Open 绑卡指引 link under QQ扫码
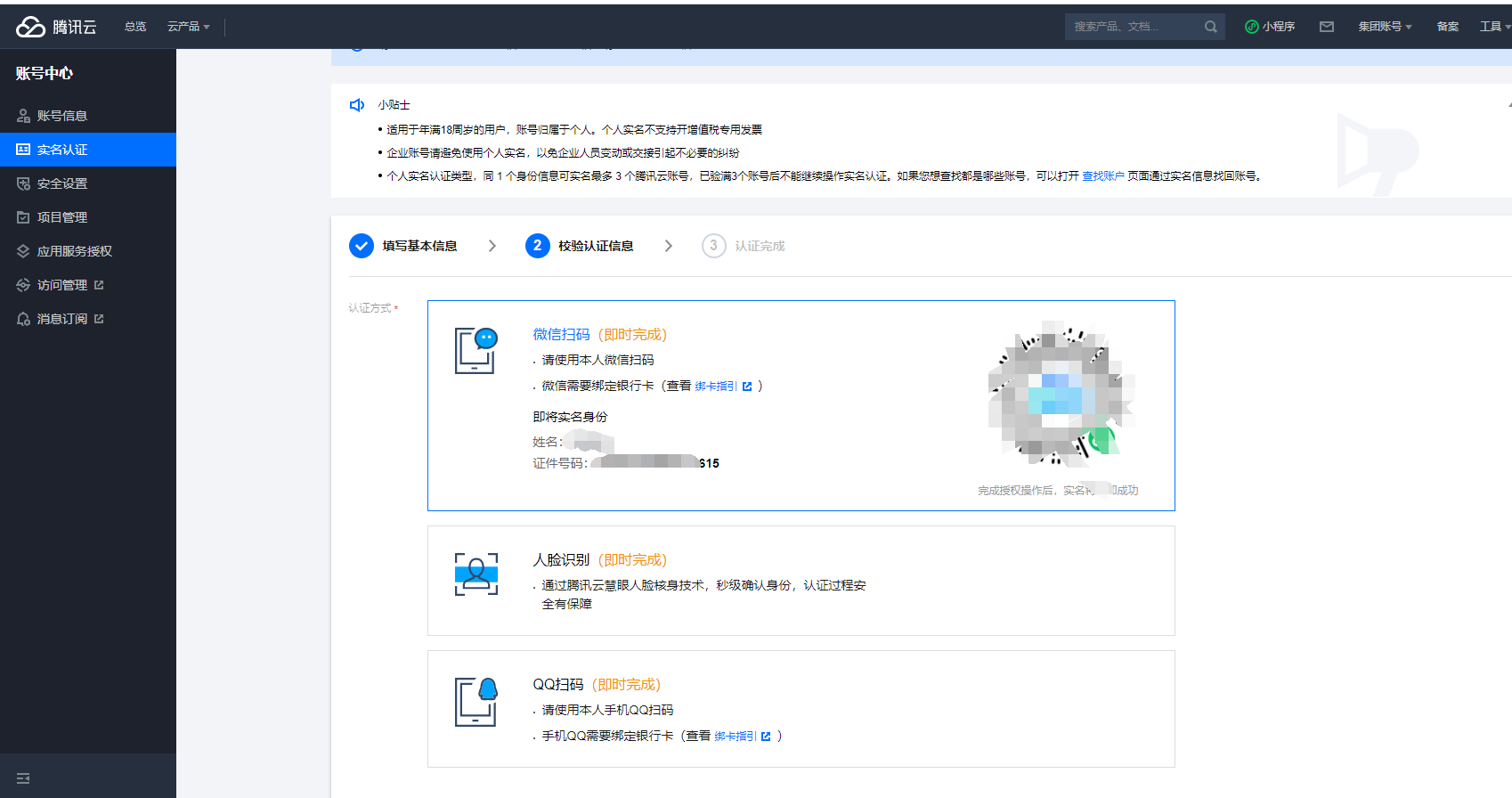The width and height of the screenshot is (1512, 798). tap(736, 737)
